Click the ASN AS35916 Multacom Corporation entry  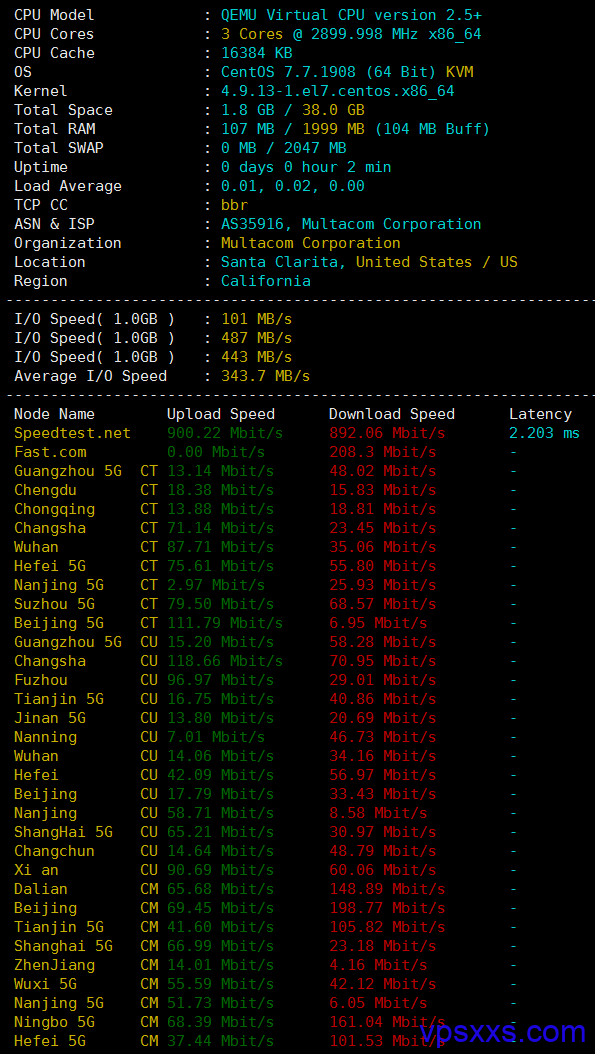351,224
